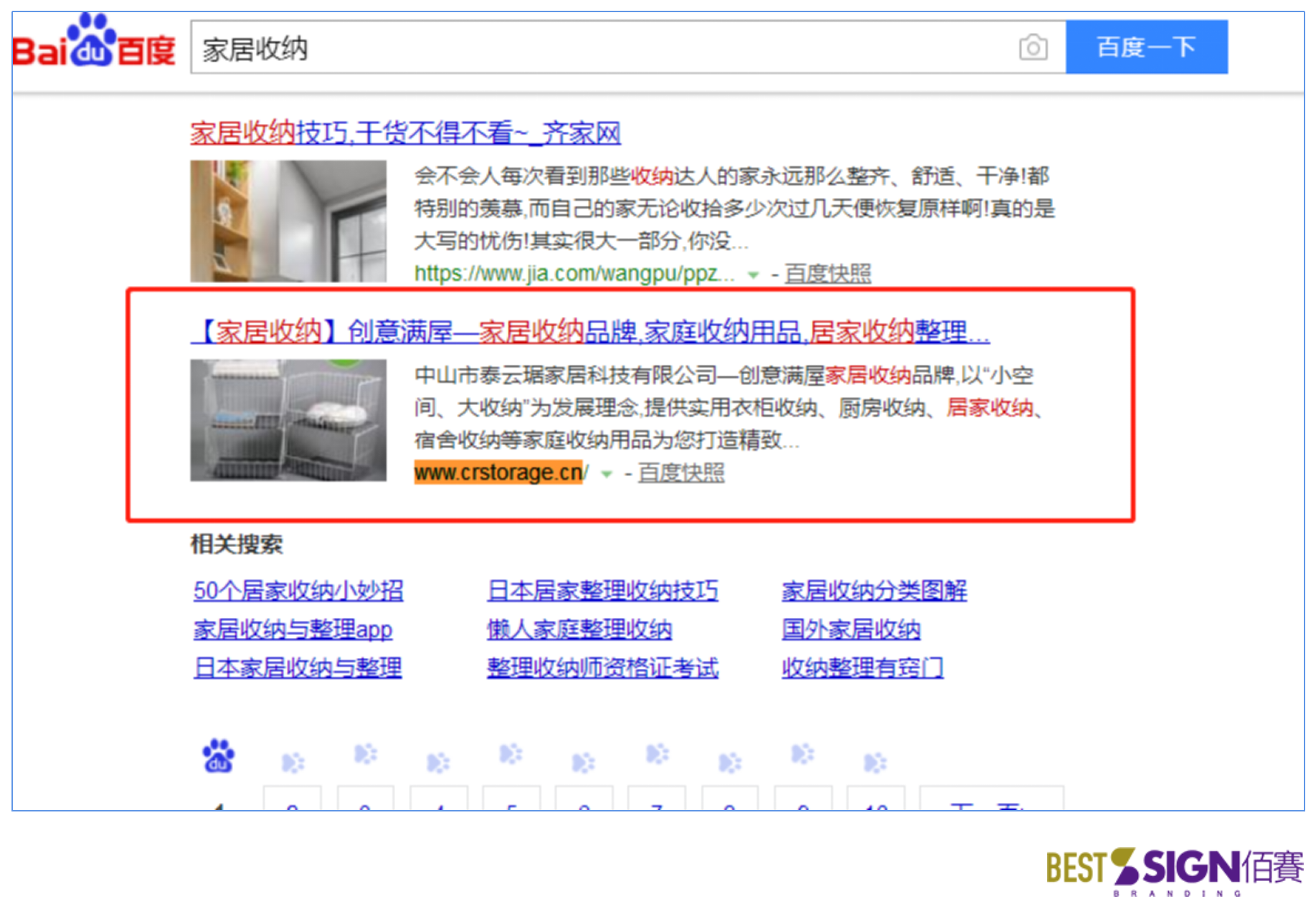Viewport: 1316px width, 919px height.
Task: Expand the dropdown arrow beside the jia.com URL
Action: pyautogui.click(x=753, y=275)
